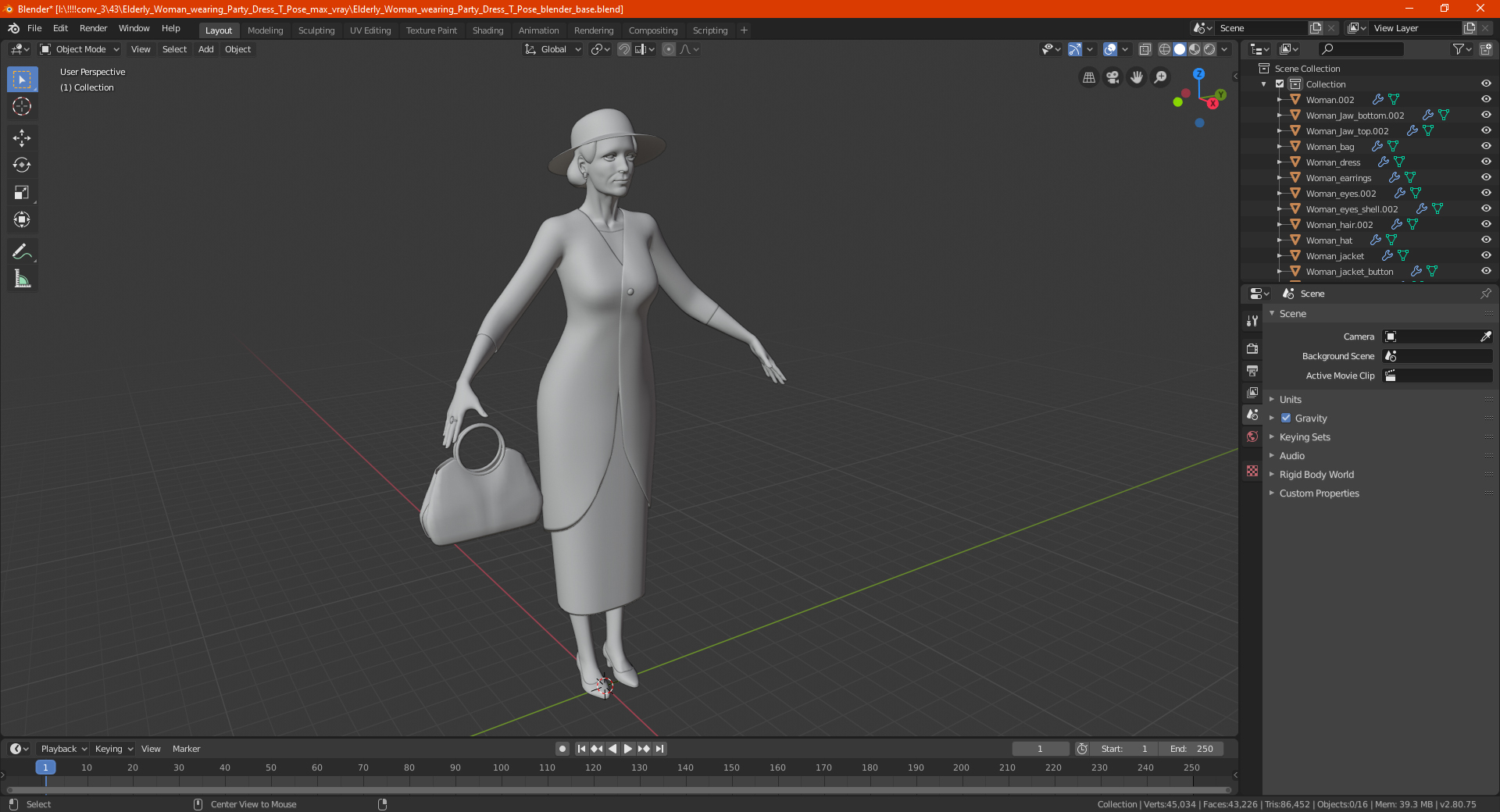Open the Add menu in viewport header
Viewport: 1500px width, 812px height.
[x=205, y=49]
